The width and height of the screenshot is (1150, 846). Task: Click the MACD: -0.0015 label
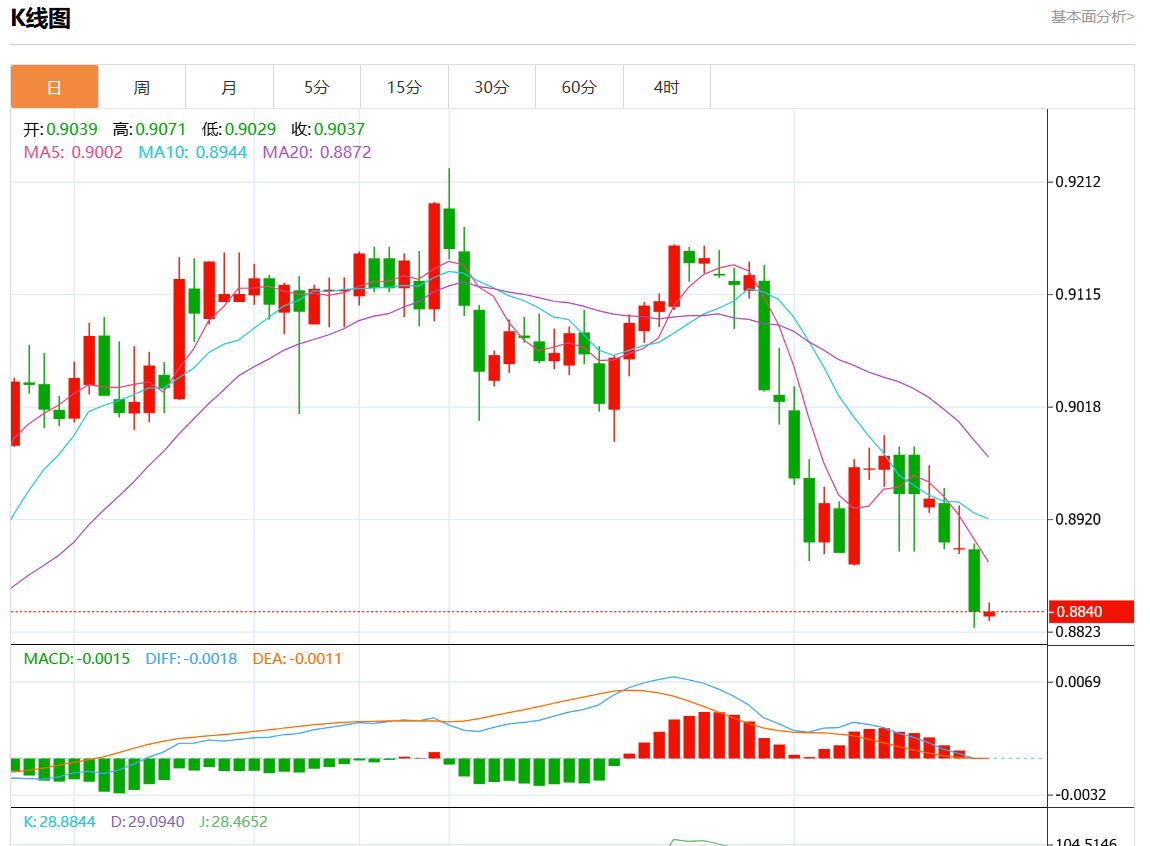click(77, 659)
